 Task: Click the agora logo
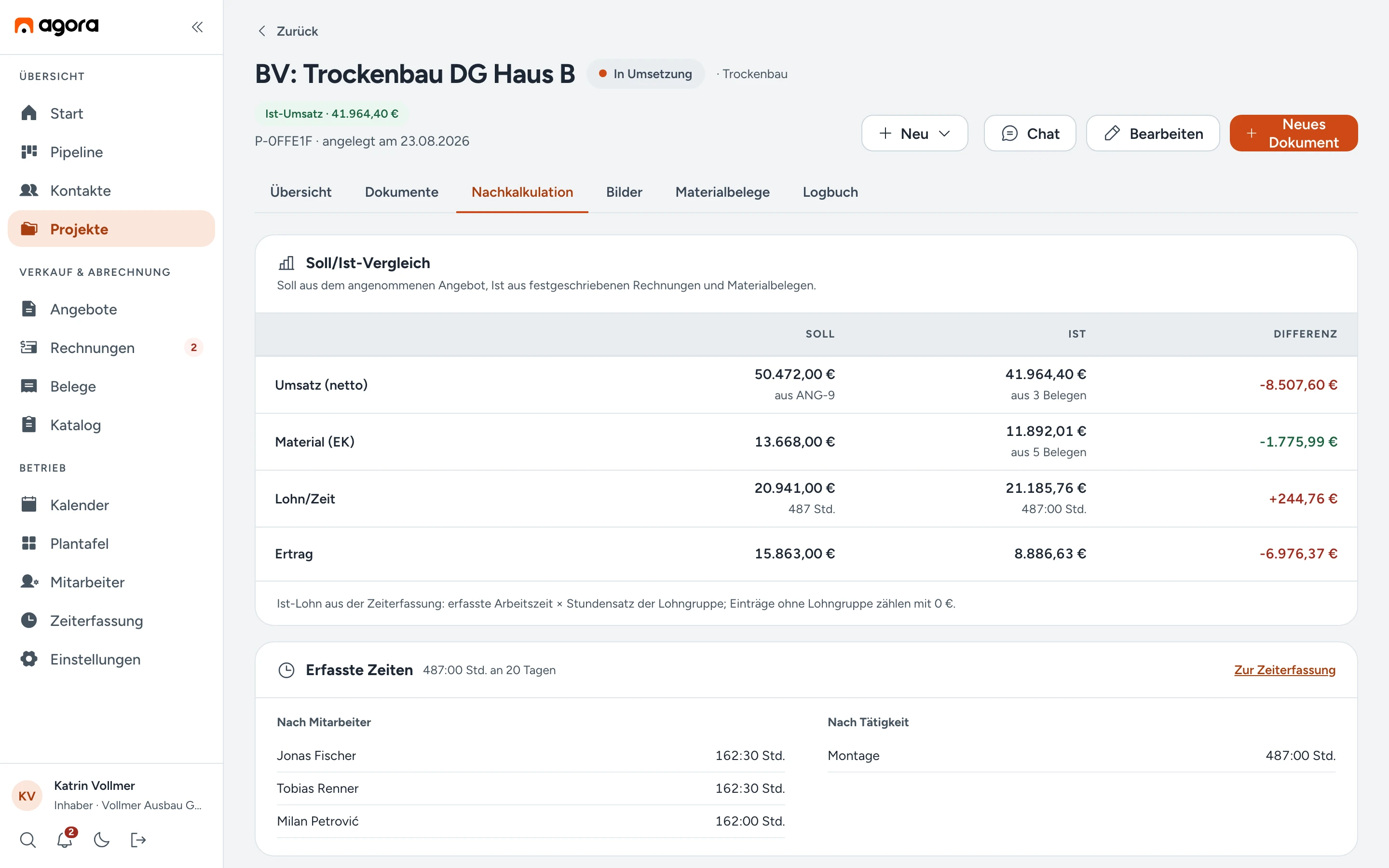point(56,26)
